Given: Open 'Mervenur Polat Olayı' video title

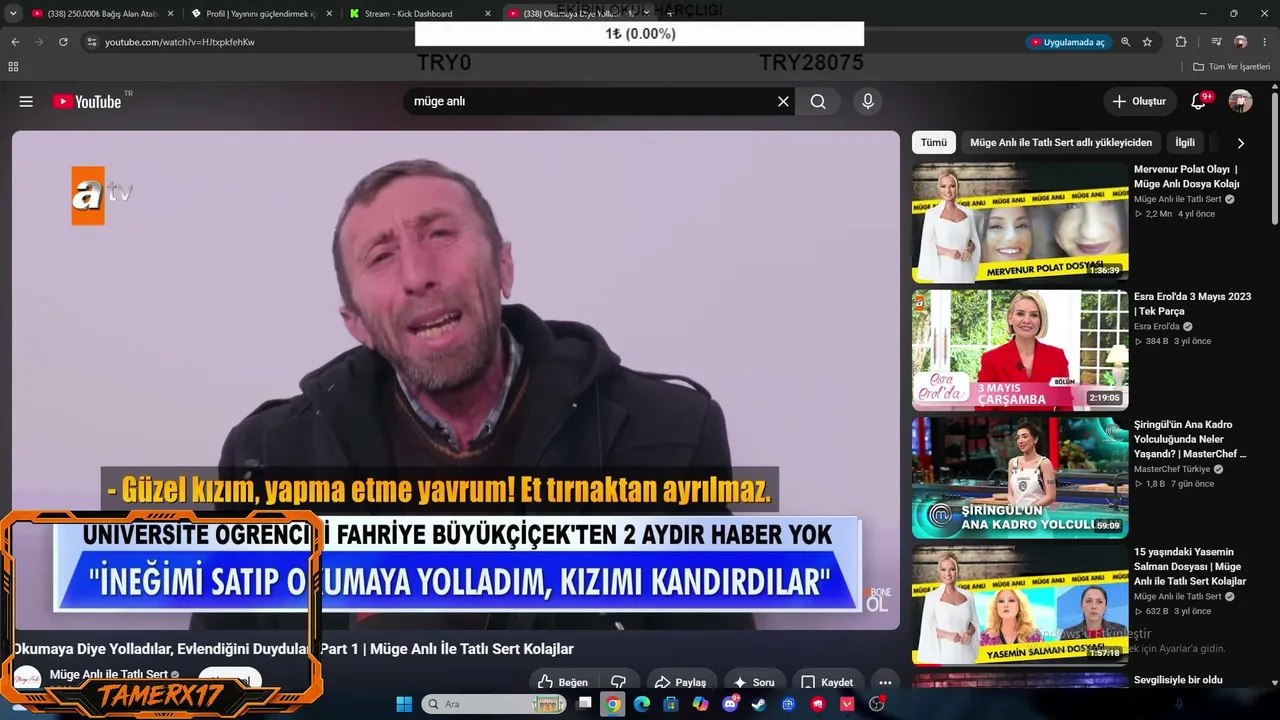Looking at the screenshot, I should coord(1187,177).
